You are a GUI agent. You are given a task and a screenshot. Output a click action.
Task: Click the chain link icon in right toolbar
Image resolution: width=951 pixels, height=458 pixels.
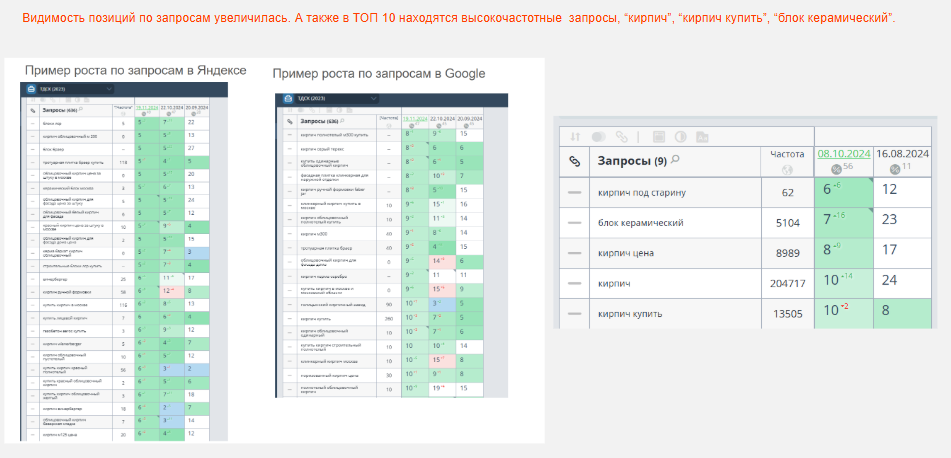point(623,136)
